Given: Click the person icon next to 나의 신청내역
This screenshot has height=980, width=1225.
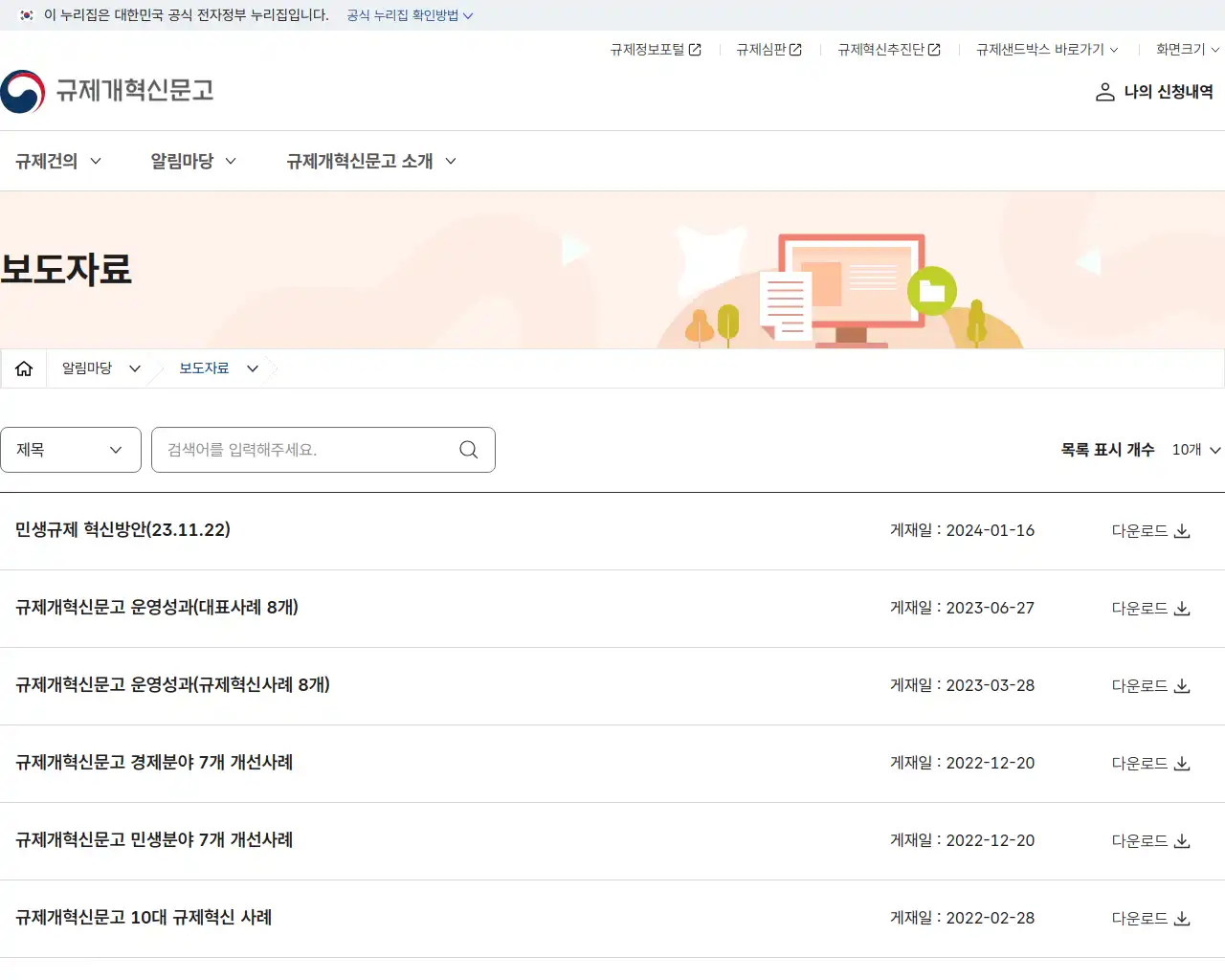Looking at the screenshot, I should click(1104, 92).
